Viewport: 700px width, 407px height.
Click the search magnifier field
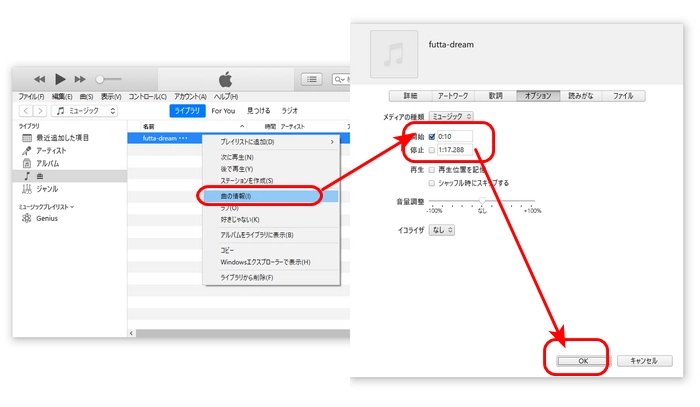(341, 79)
